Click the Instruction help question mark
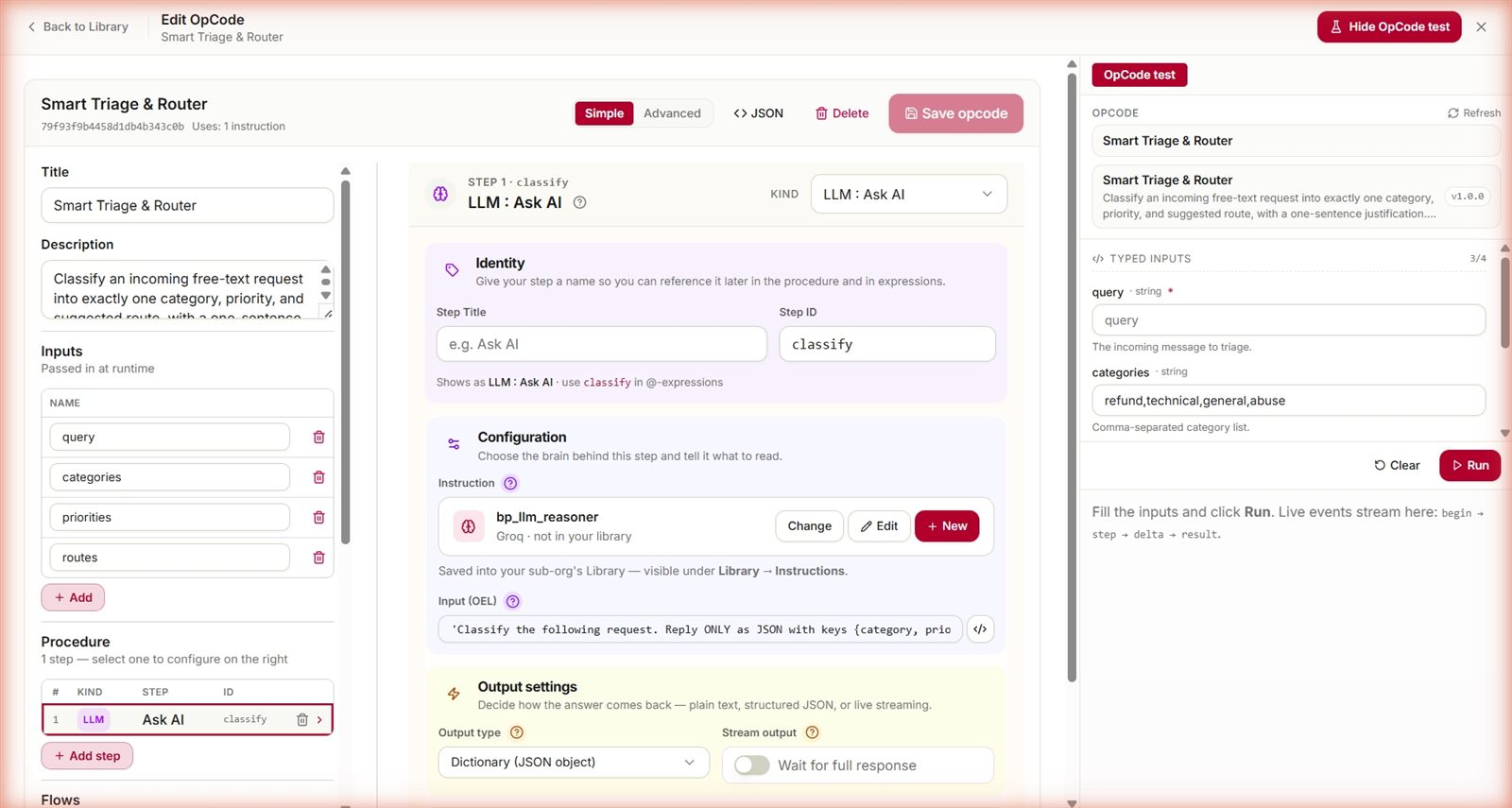Screen dimensions: 1512x808 (x=510, y=483)
